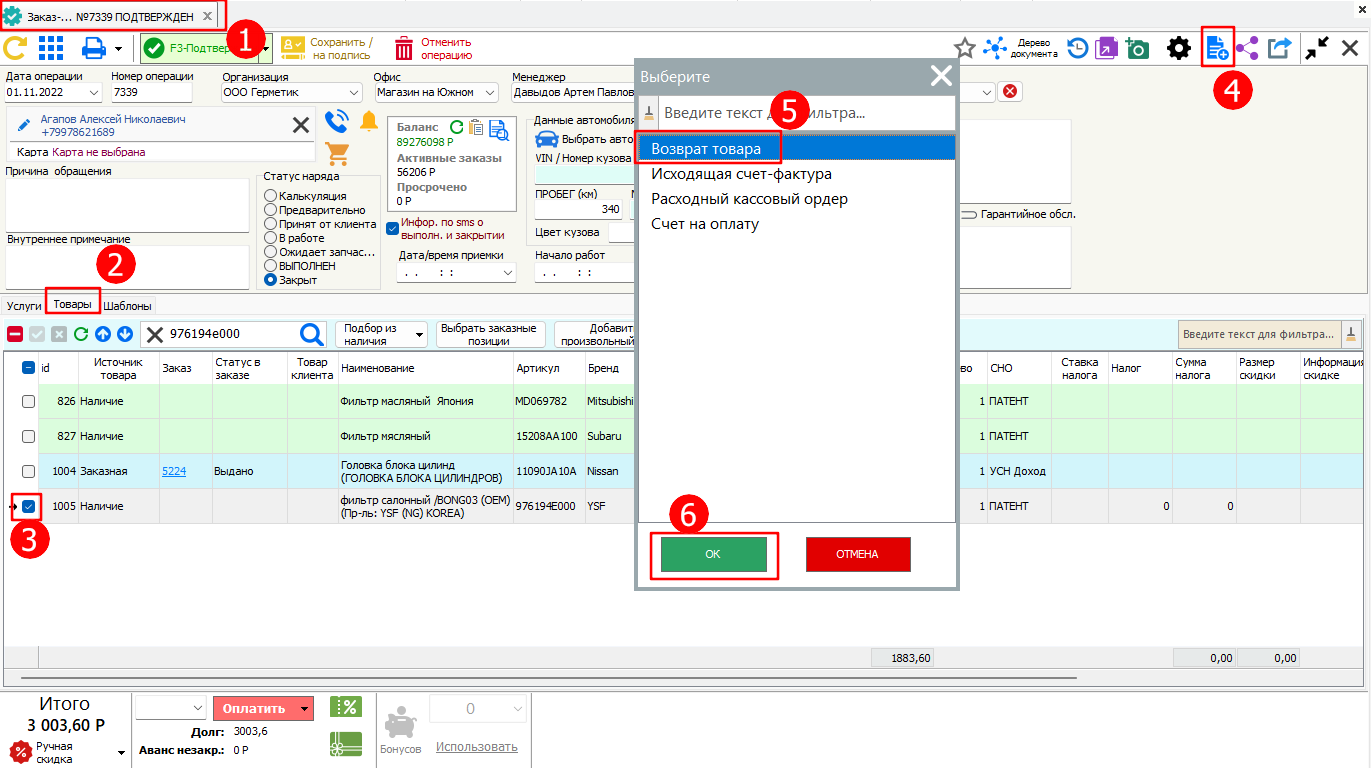
Task: Click the purple share nodes icon
Action: [x=1247, y=47]
